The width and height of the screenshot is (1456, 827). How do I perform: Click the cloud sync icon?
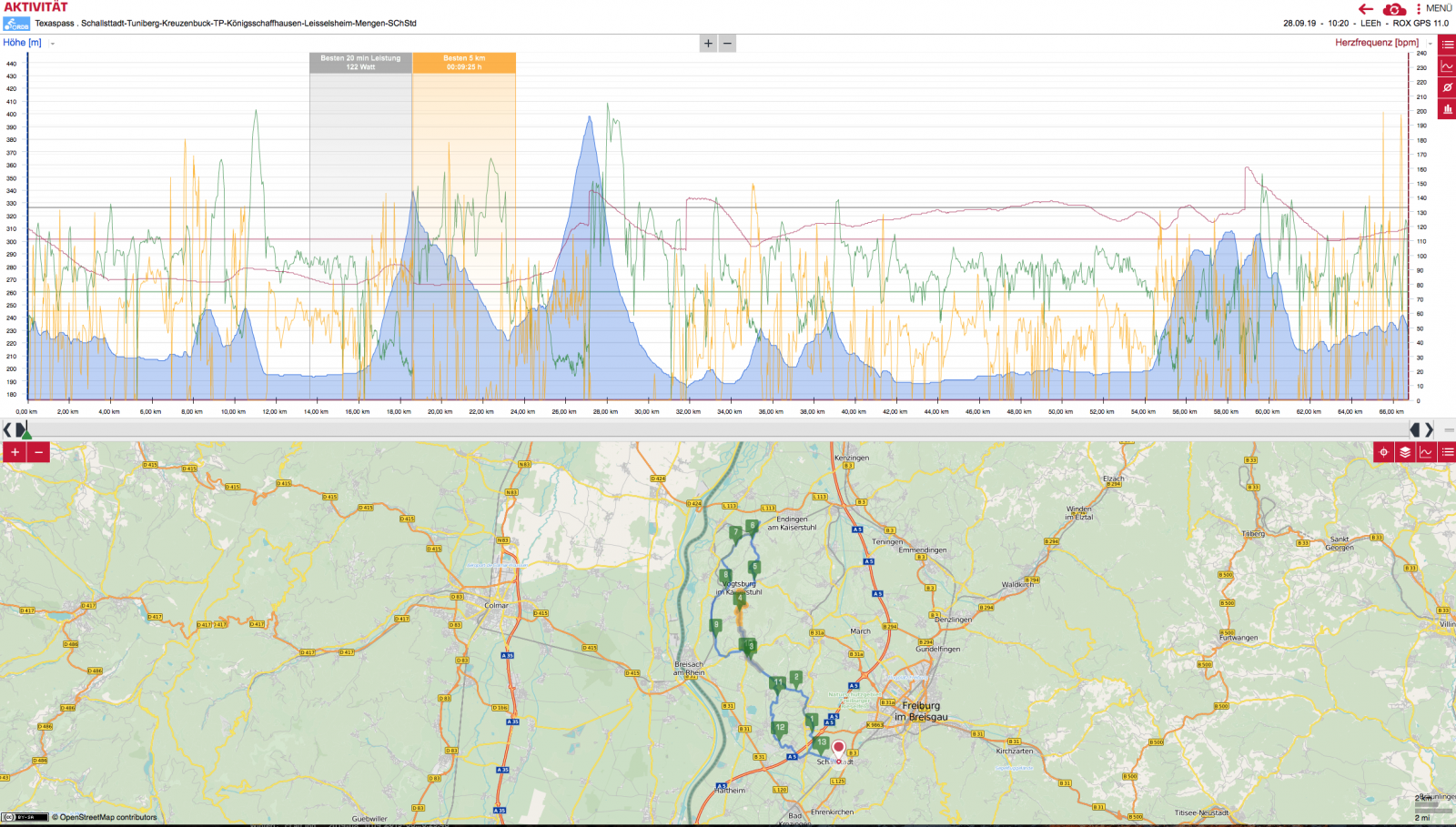[x=1394, y=9]
